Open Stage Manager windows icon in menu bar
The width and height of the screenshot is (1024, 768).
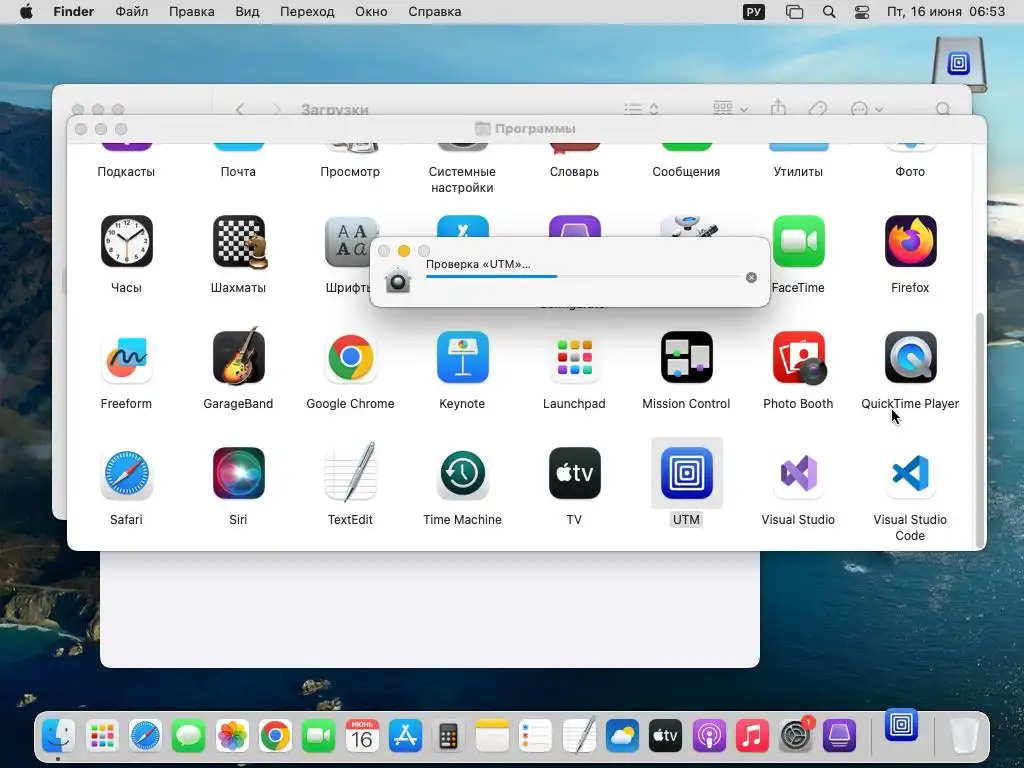[x=794, y=12]
